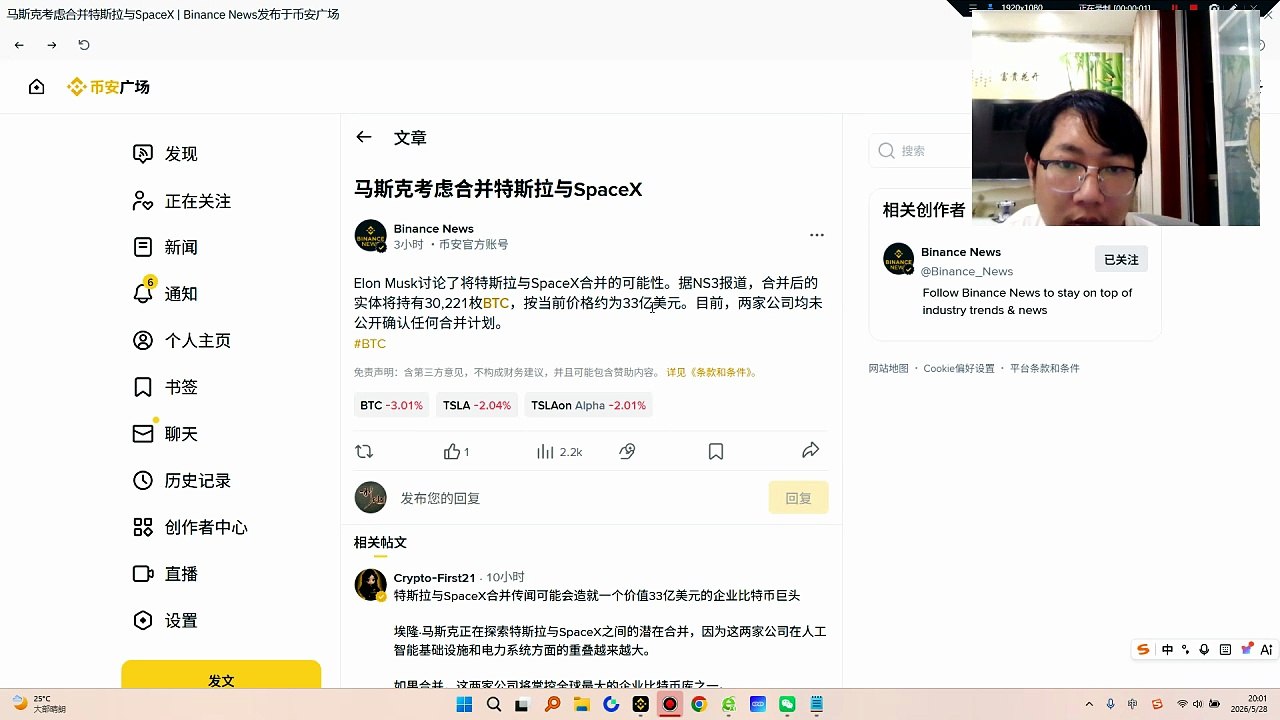Click the BTC link in the article text
Image resolution: width=1280 pixels, height=720 pixels.
pos(496,303)
